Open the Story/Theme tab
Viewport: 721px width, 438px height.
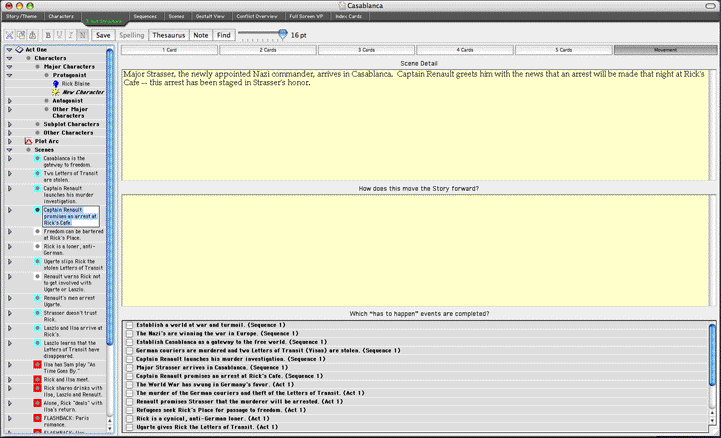[20, 17]
